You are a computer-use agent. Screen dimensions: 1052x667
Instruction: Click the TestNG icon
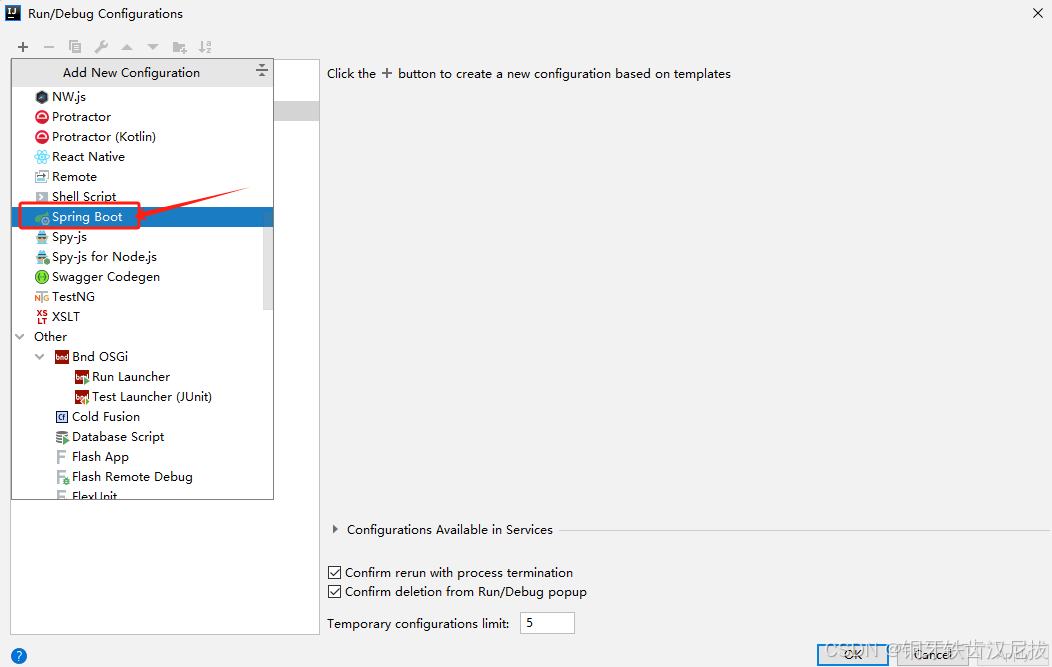[x=42, y=297]
